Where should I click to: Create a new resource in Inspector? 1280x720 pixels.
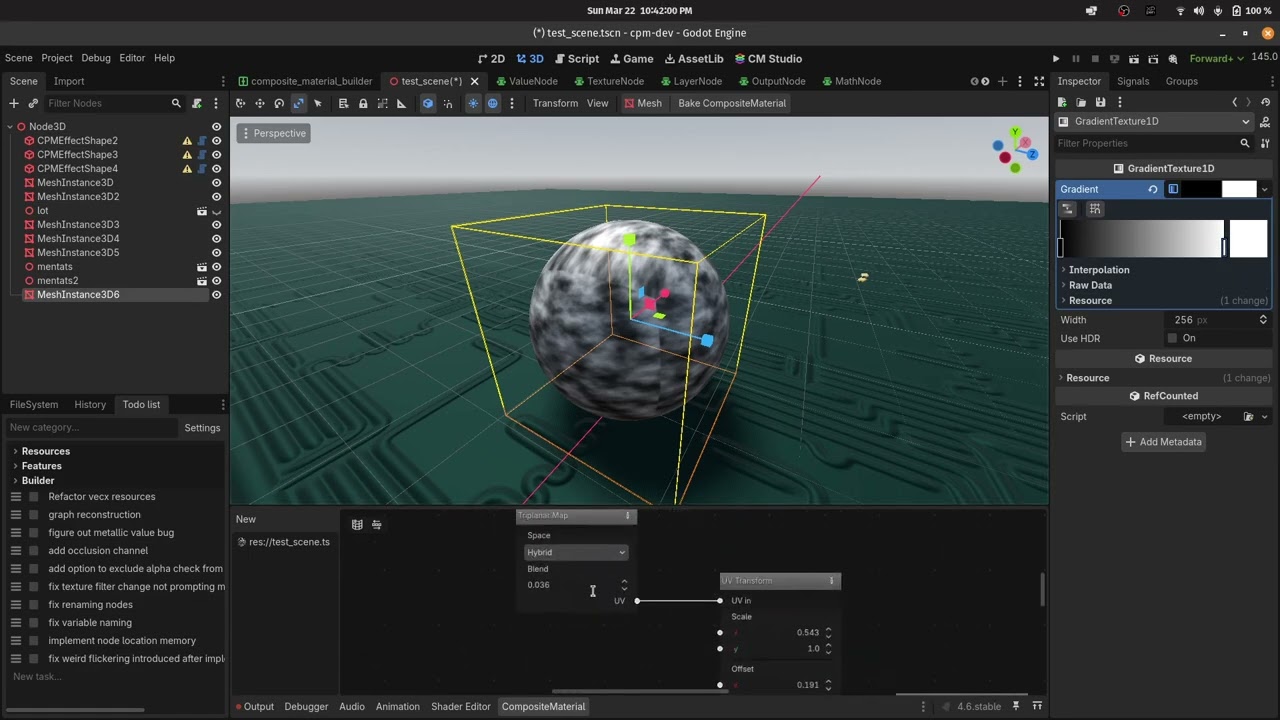point(1062,102)
